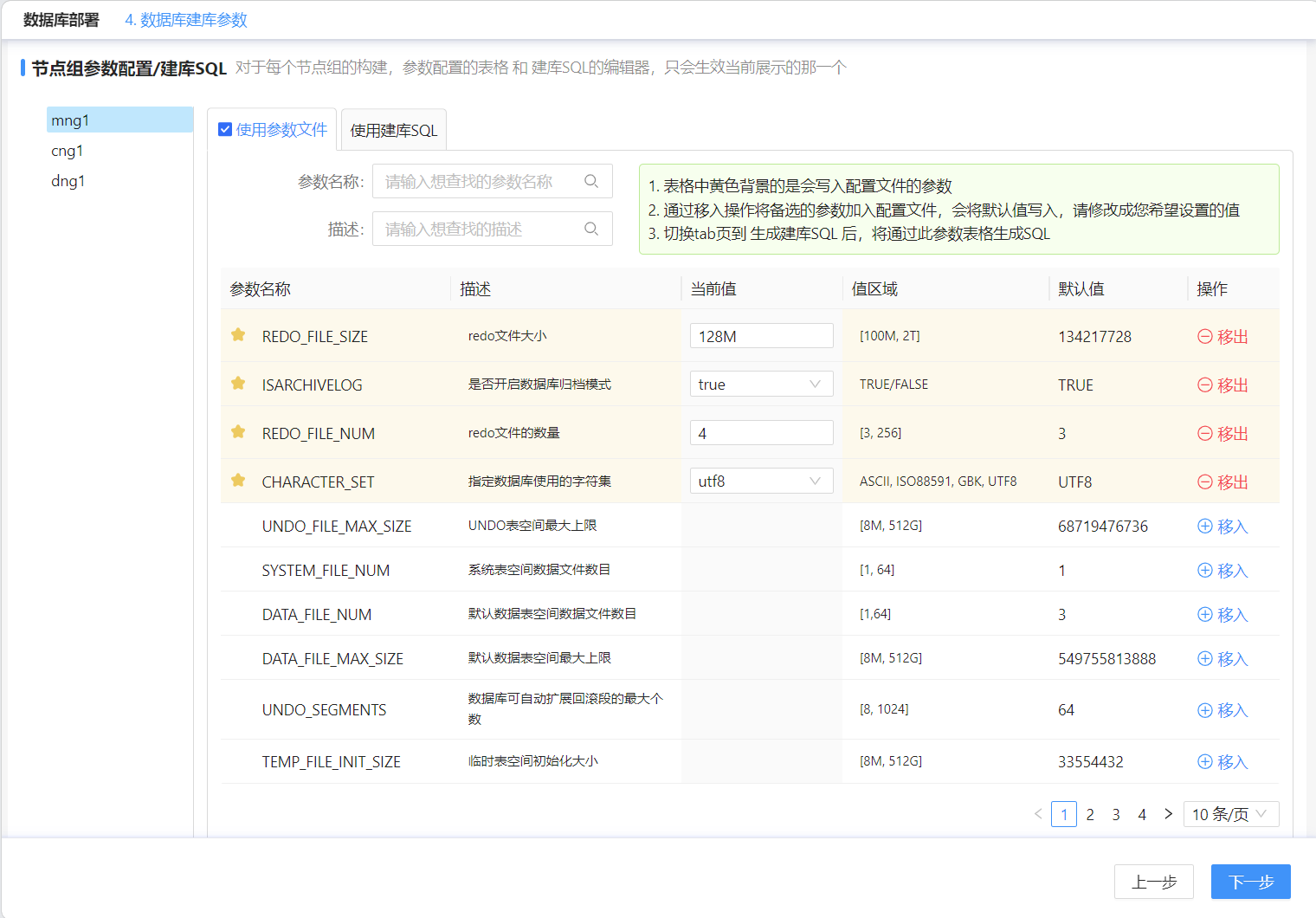This screenshot has width=1316, height=918.
Task: Click search icon in 参数名称 field
Action: click(591, 181)
